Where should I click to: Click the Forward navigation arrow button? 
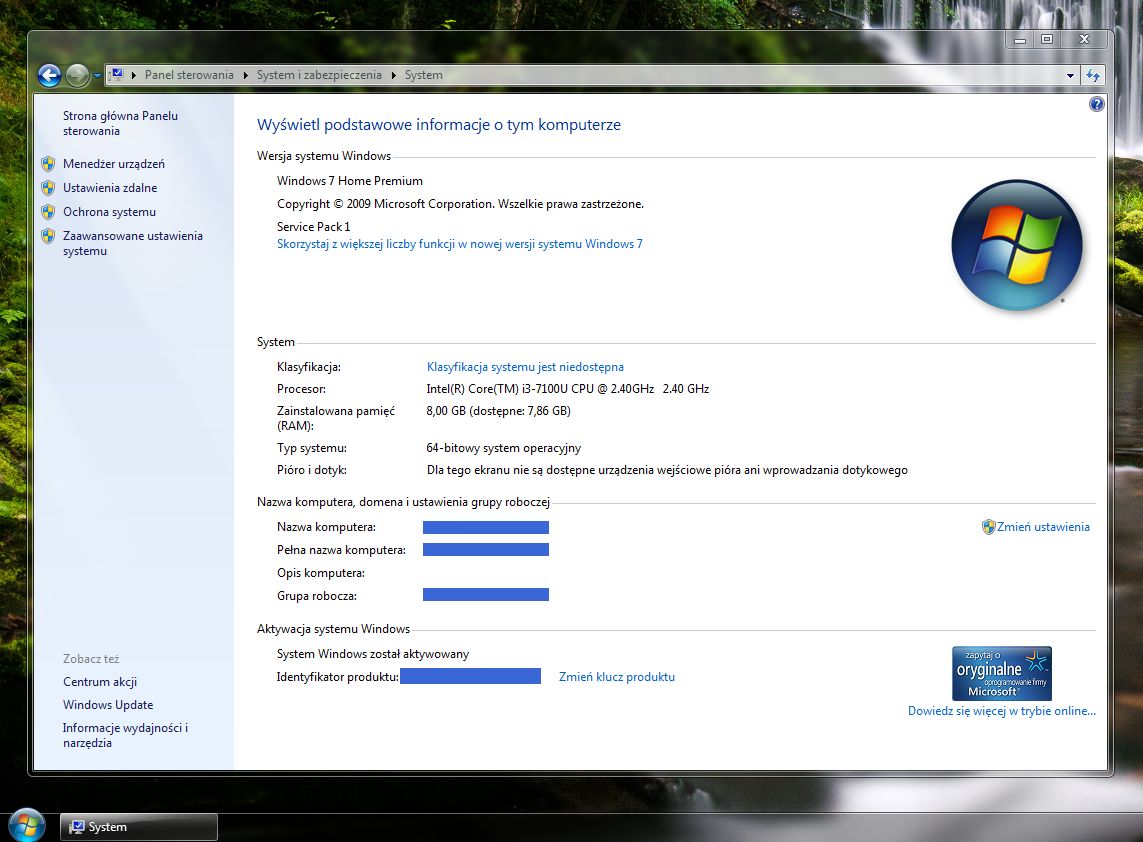point(77,75)
